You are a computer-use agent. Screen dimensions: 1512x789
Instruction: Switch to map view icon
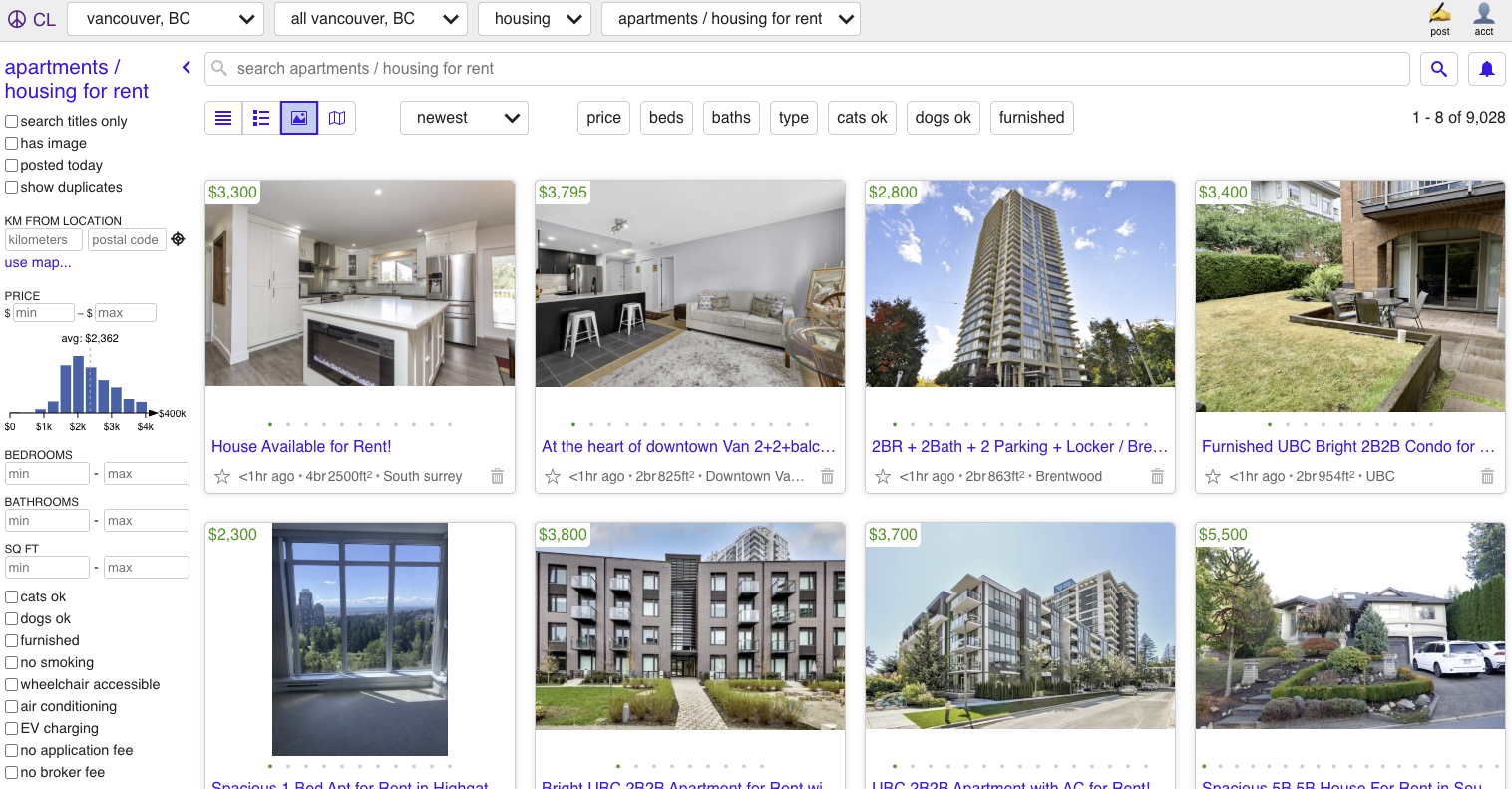point(337,118)
